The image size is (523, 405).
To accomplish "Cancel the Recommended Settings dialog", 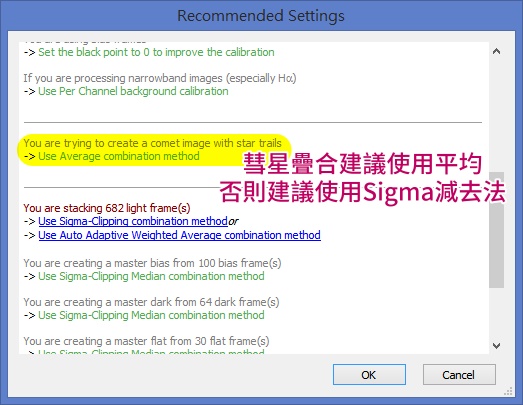I will [459, 375].
